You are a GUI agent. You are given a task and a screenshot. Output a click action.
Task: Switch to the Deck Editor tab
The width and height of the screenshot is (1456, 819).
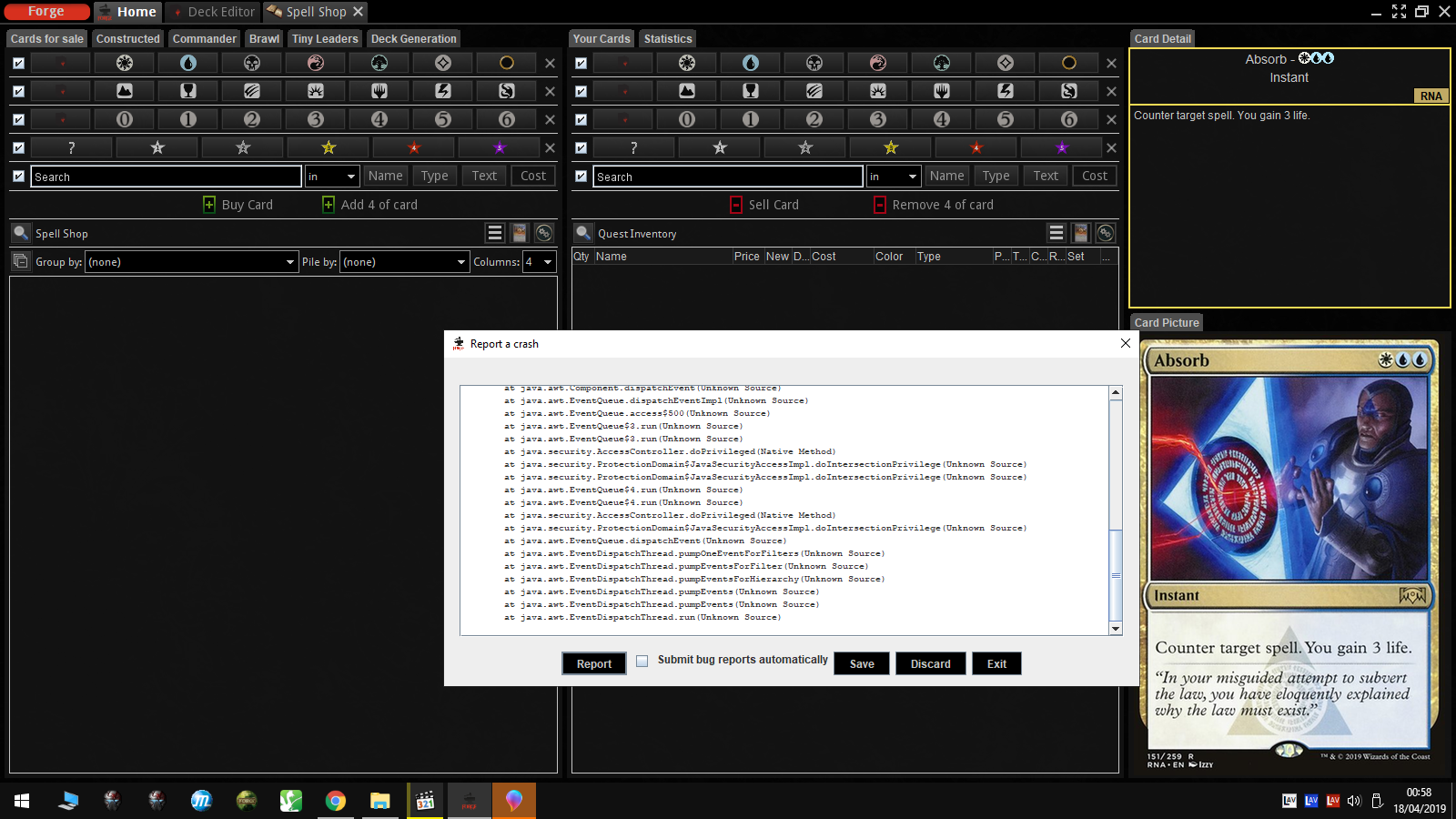point(214,12)
